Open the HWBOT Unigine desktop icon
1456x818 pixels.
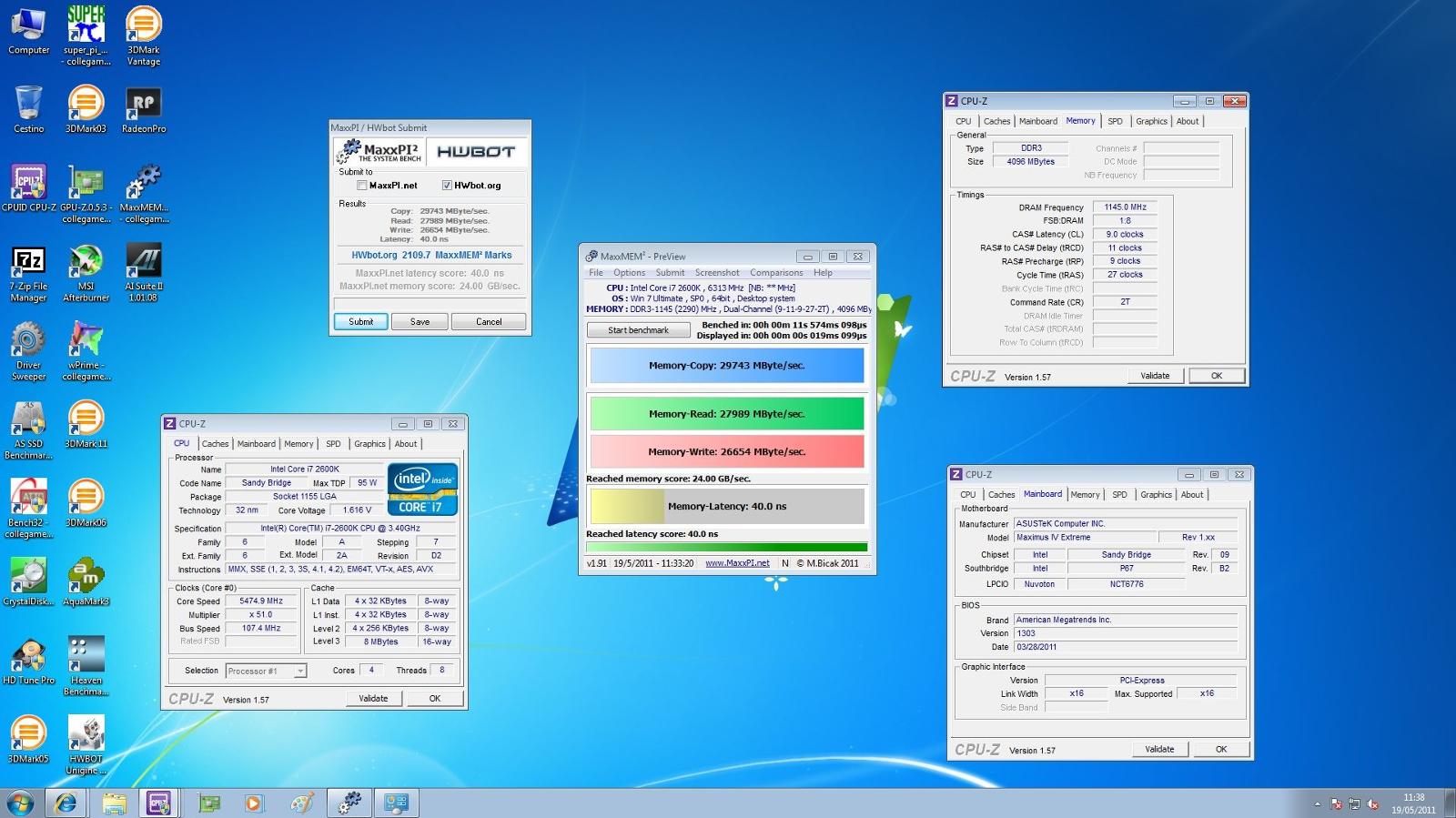[x=86, y=745]
